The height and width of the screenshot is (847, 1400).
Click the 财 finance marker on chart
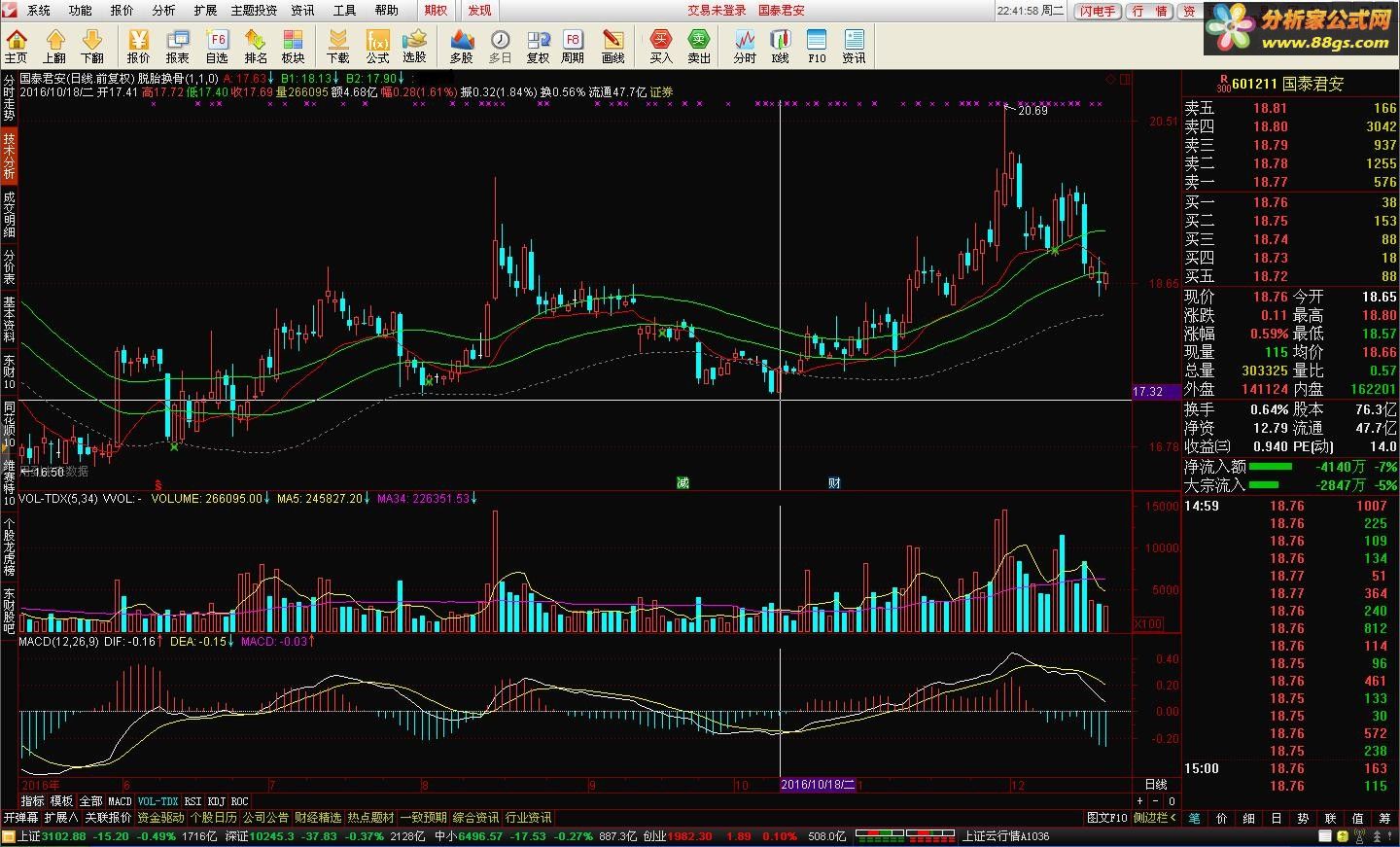(834, 482)
